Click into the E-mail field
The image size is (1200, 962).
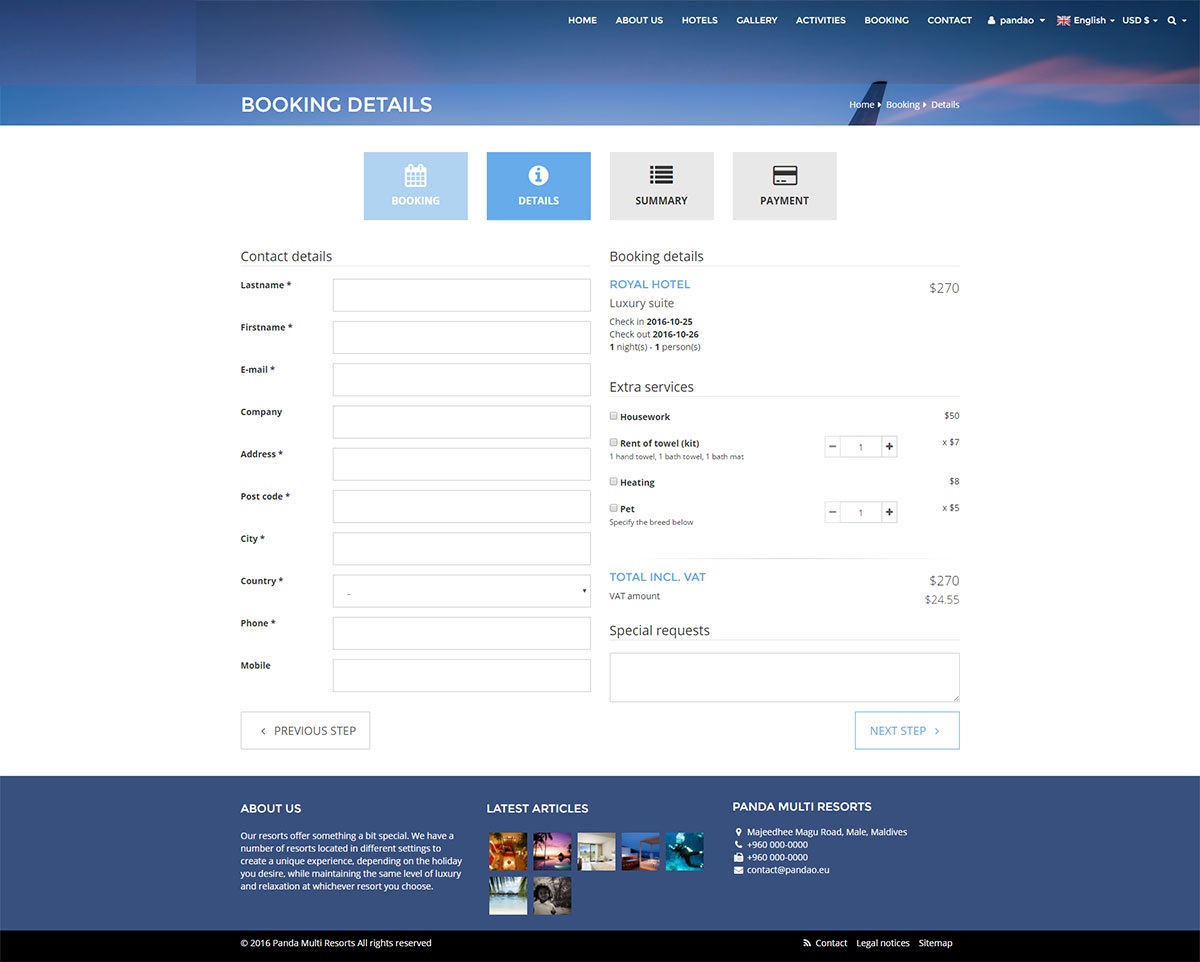tap(462, 380)
